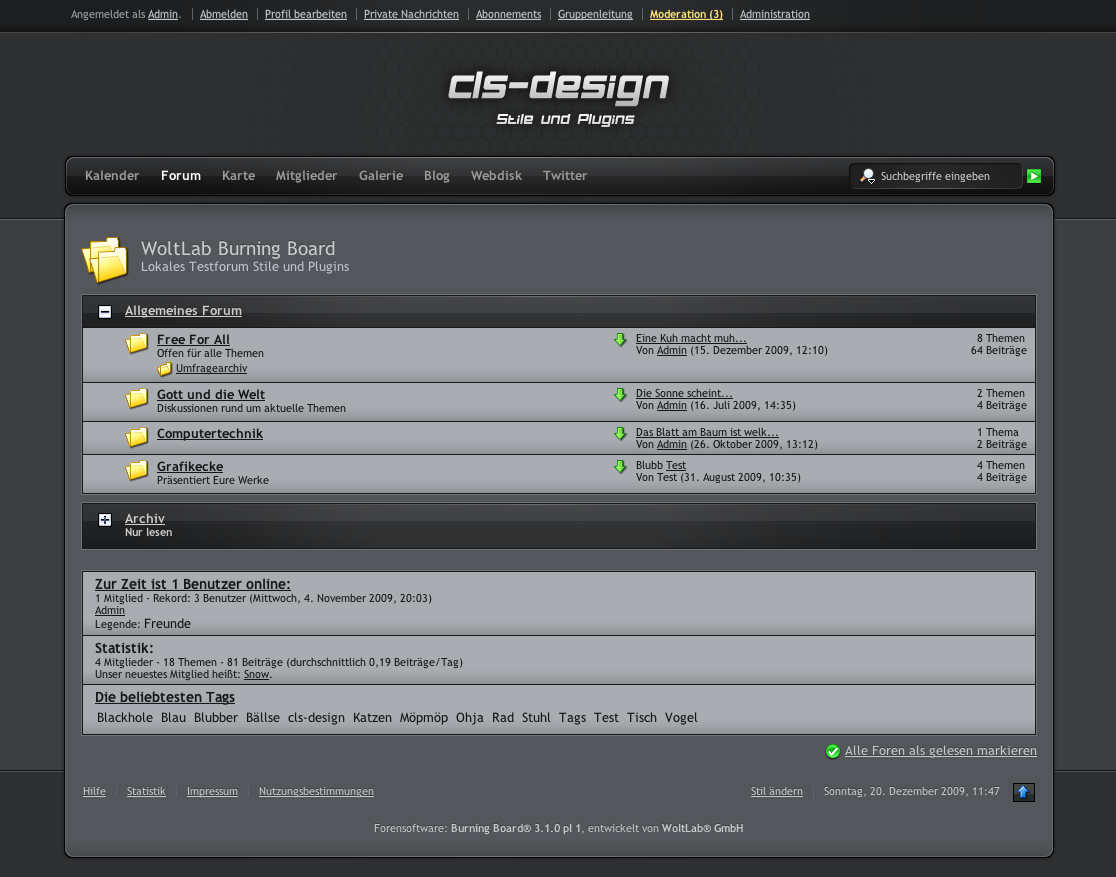
Task: Focus the Suchbegriffe eingeben search field
Action: [x=945, y=176]
